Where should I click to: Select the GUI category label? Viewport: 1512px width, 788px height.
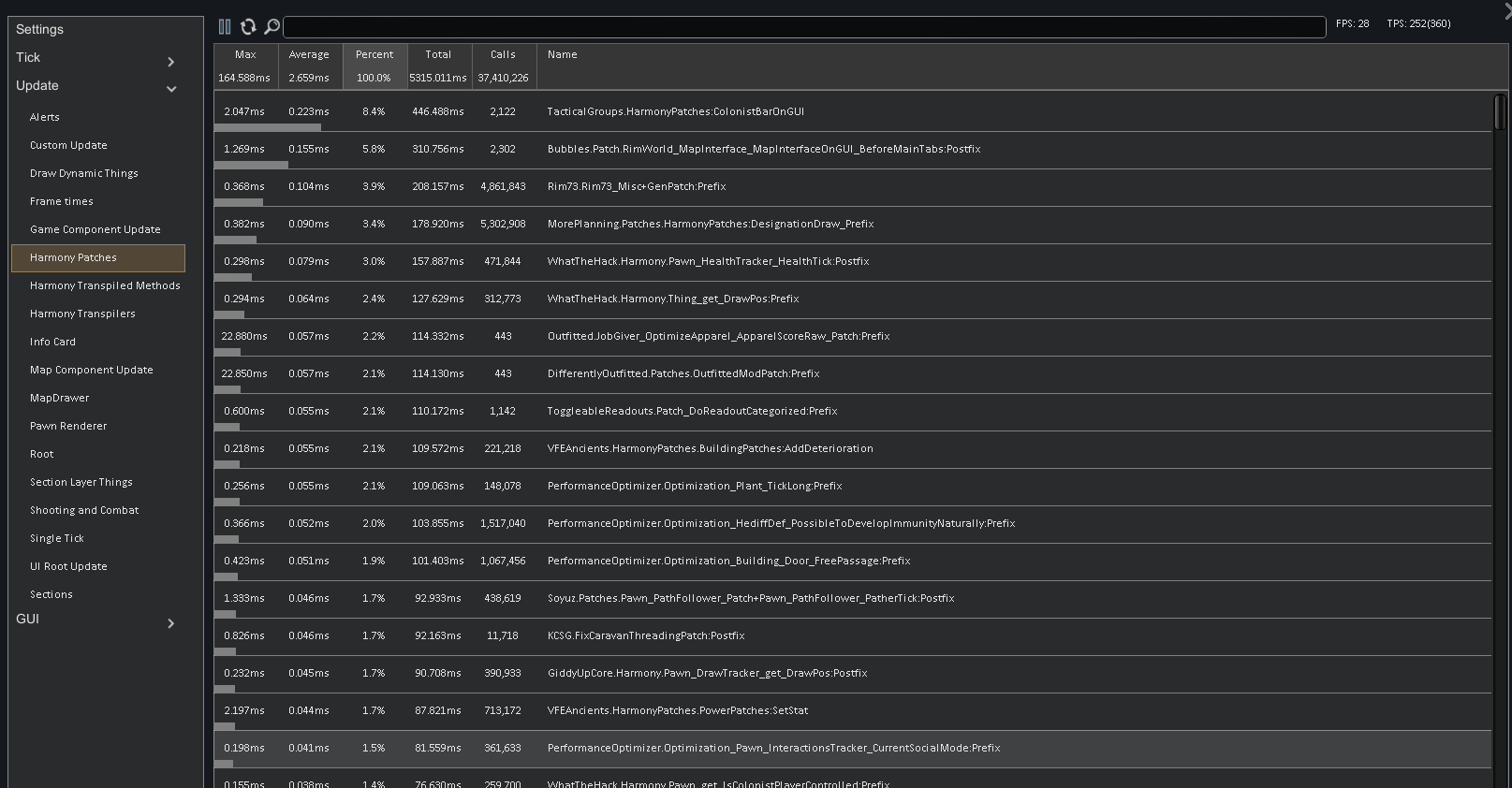click(x=27, y=619)
